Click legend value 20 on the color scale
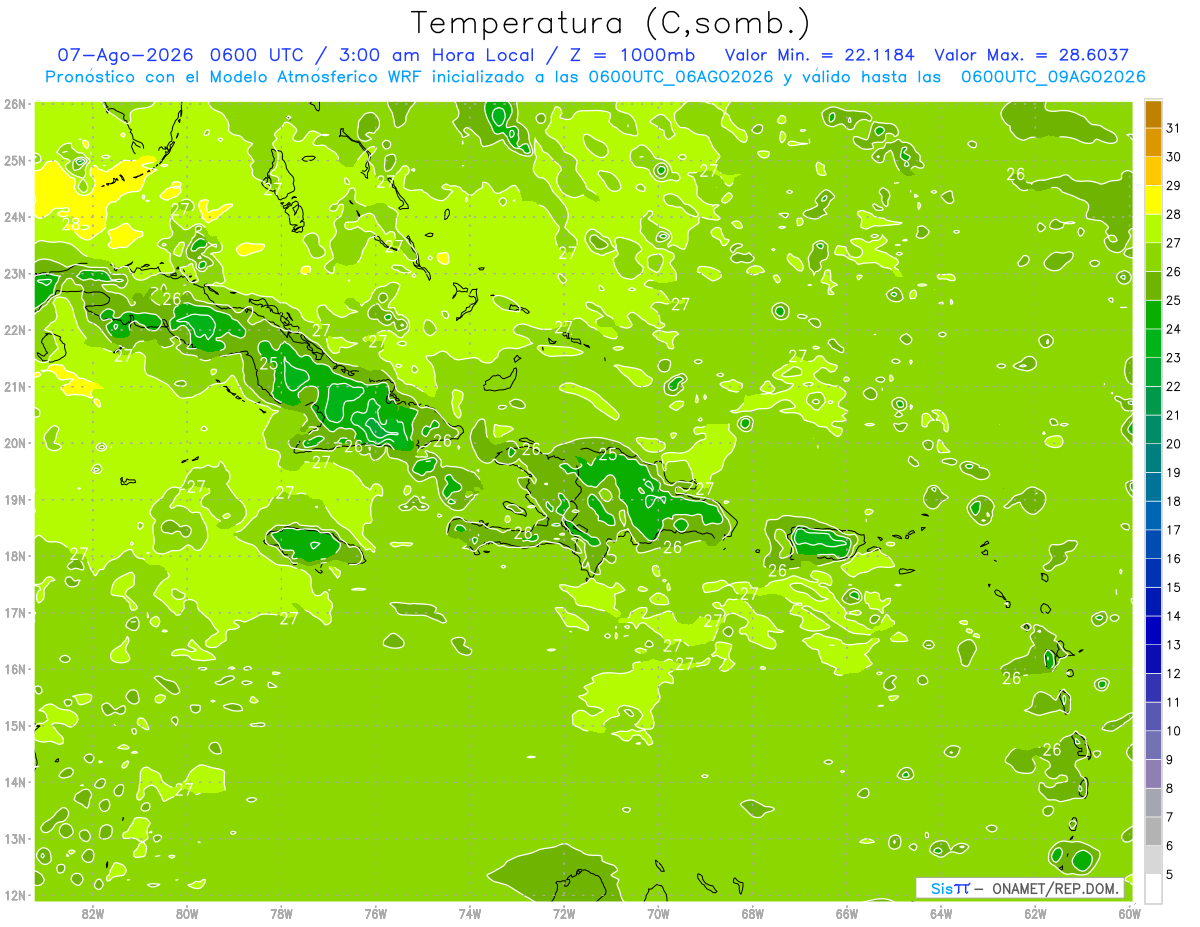 (x=1173, y=444)
